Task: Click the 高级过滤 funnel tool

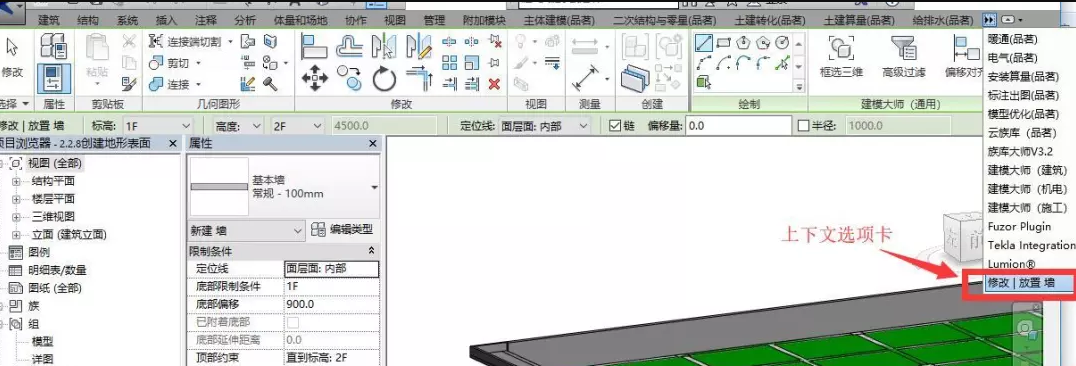Action: pyautogui.click(x=904, y=56)
